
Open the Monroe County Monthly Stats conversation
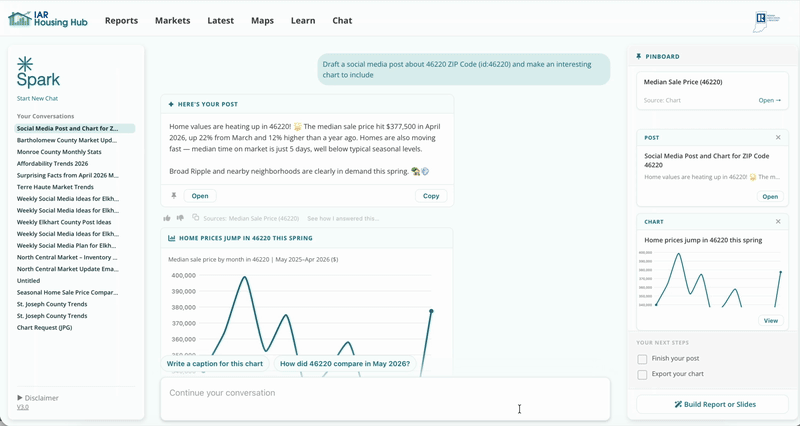pos(59,152)
